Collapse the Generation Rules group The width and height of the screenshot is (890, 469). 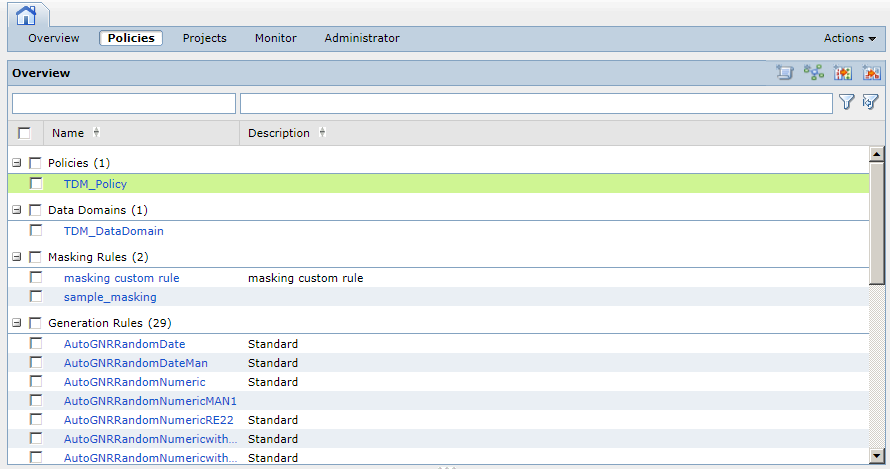click(x=17, y=323)
